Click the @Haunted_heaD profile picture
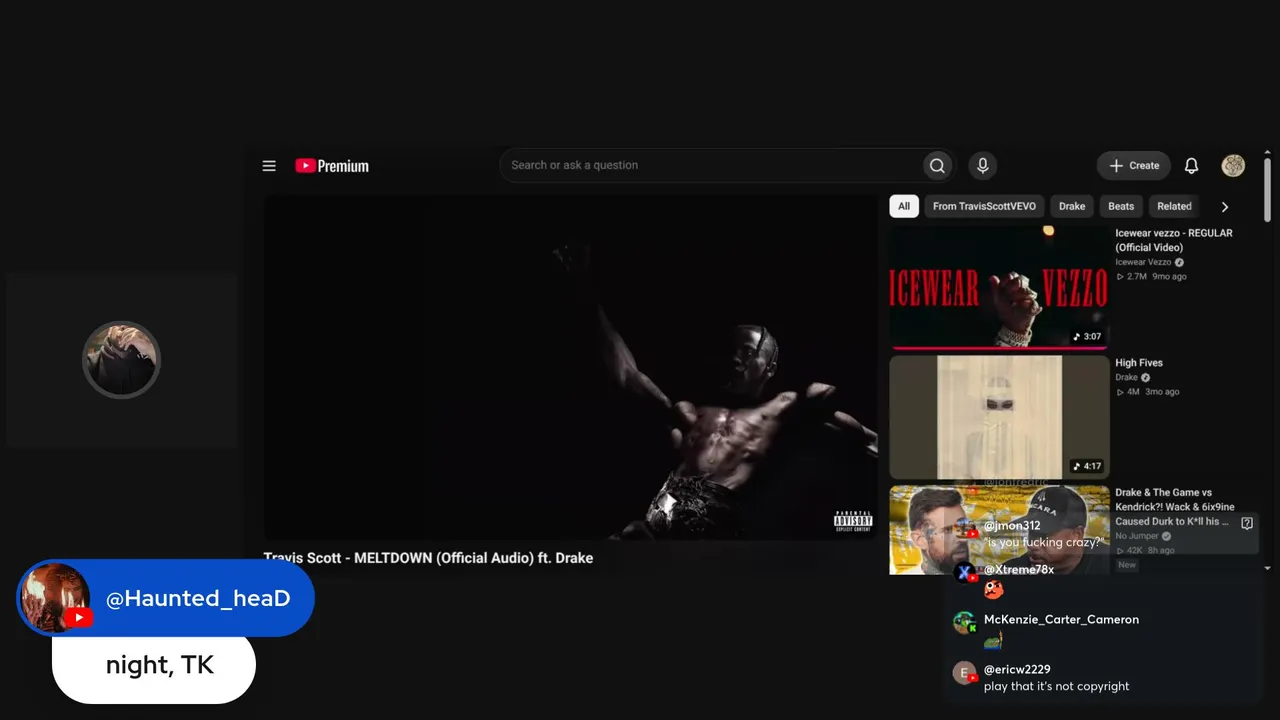The image size is (1280, 720). [x=56, y=598]
